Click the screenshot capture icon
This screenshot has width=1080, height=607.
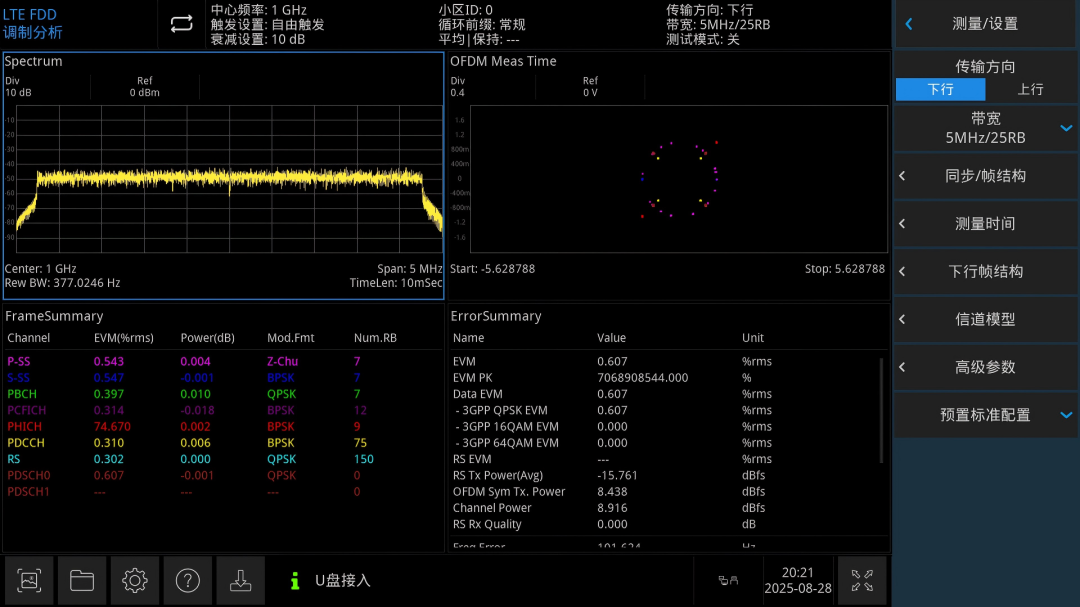click(29, 581)
